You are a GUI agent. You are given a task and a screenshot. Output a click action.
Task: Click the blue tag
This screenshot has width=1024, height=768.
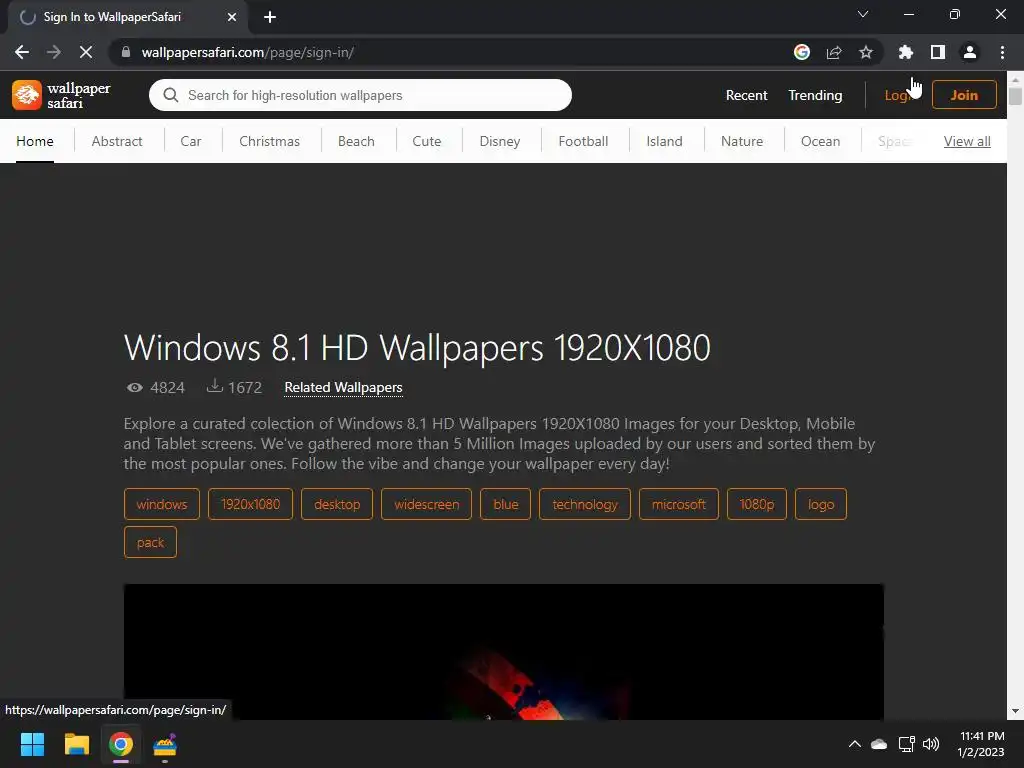point(505,504)
